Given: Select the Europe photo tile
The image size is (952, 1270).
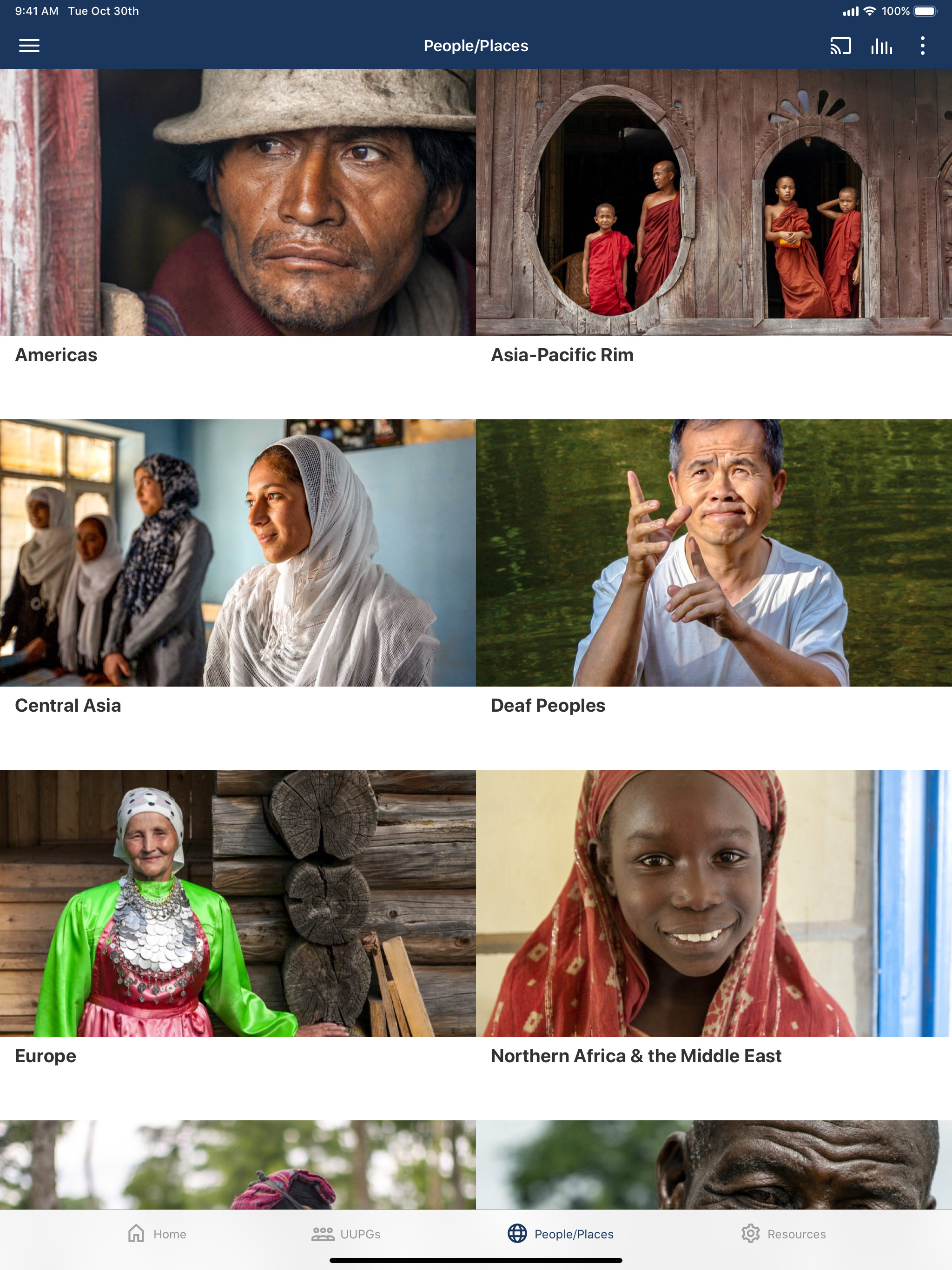Looking at the screenshot, I should [x=238, y=903].
